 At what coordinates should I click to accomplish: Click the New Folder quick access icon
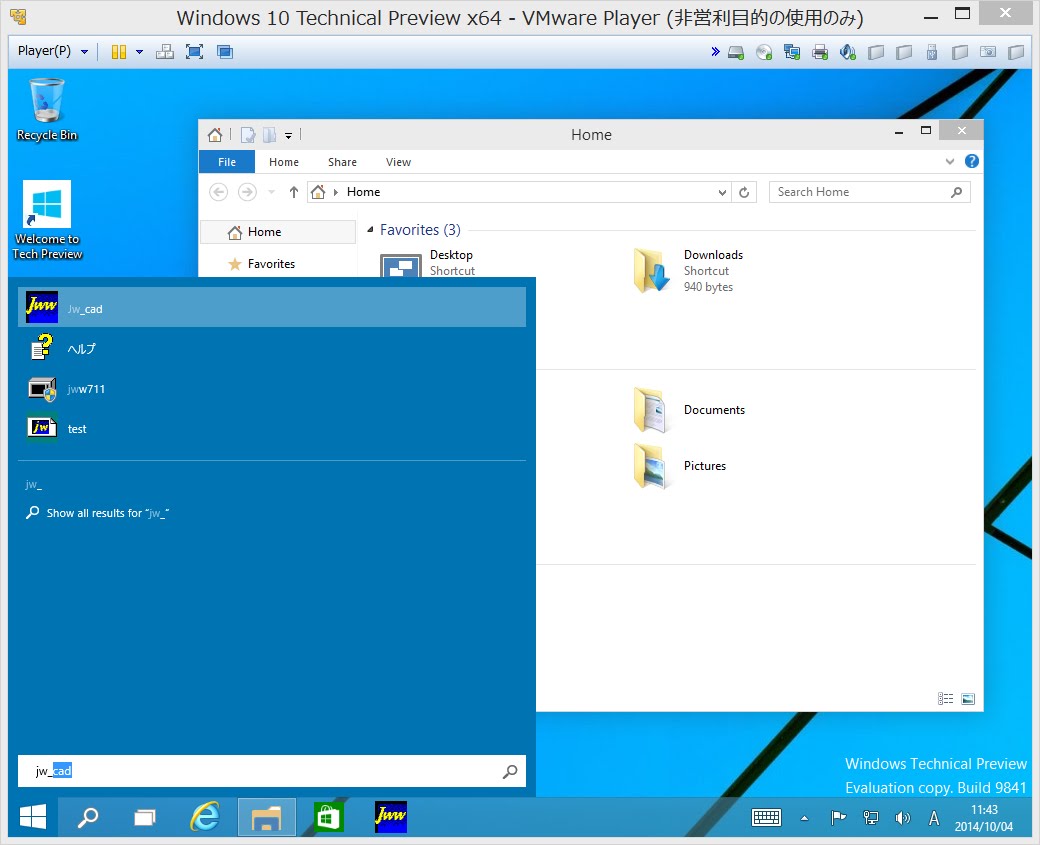point(269,135)
